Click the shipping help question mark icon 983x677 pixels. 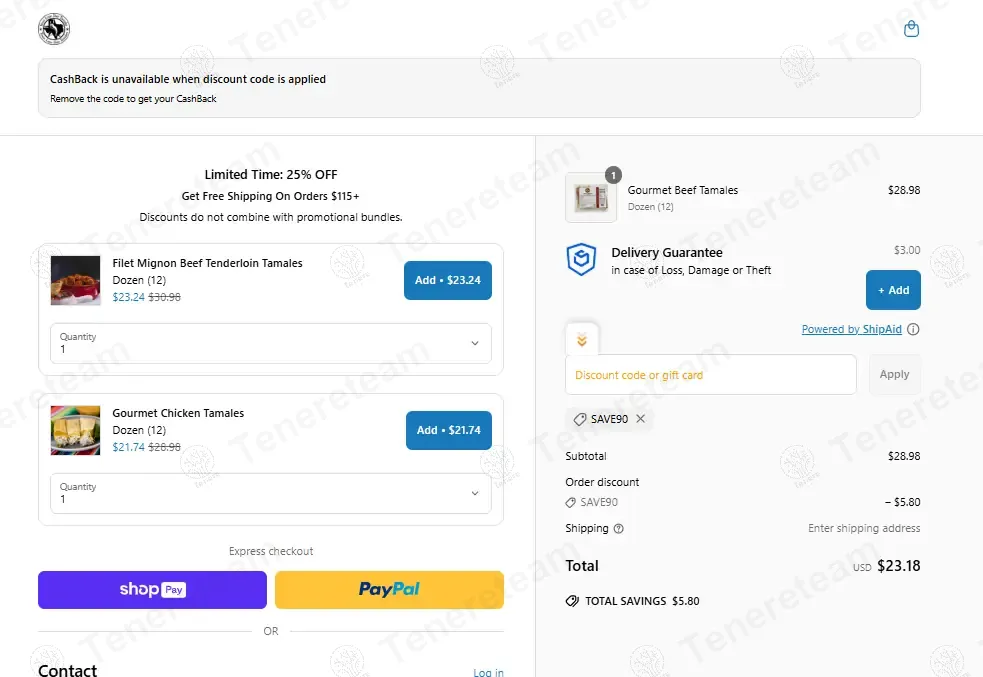(x=618, y=528)
